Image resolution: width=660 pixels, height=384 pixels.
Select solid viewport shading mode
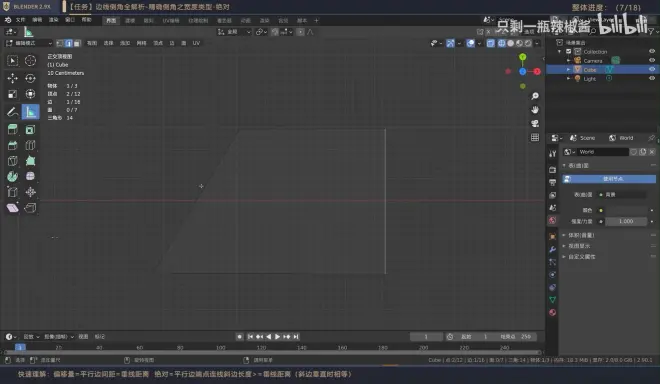pos(510,43)
